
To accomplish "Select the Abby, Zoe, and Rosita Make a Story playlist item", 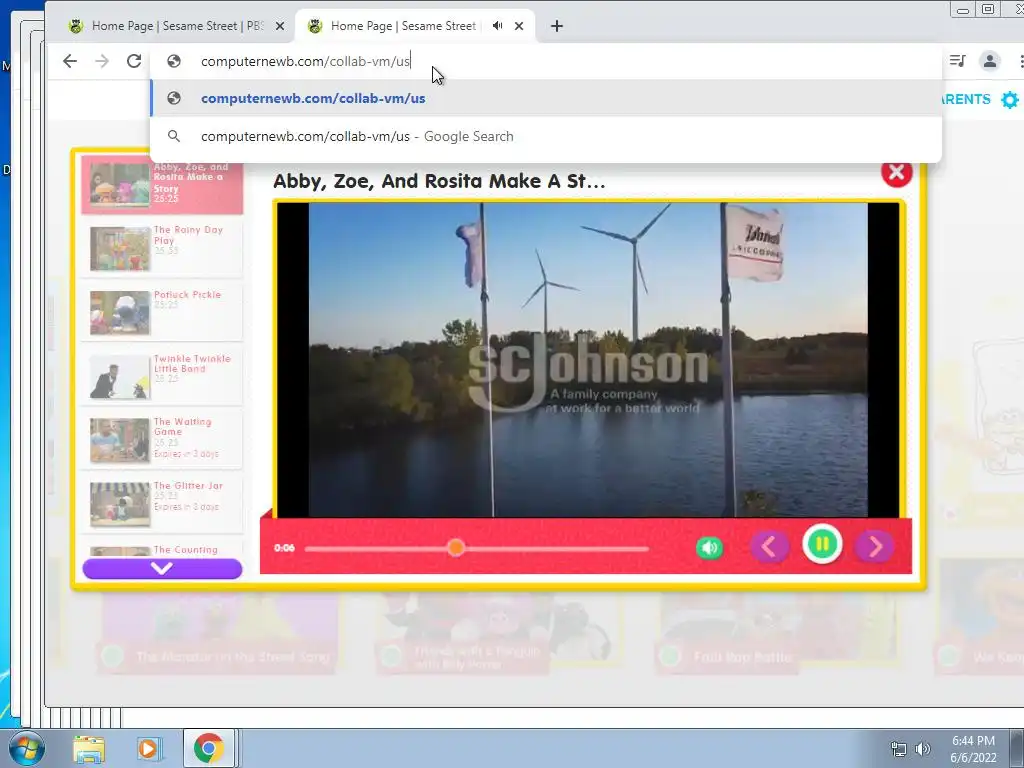I will point(162,185).
